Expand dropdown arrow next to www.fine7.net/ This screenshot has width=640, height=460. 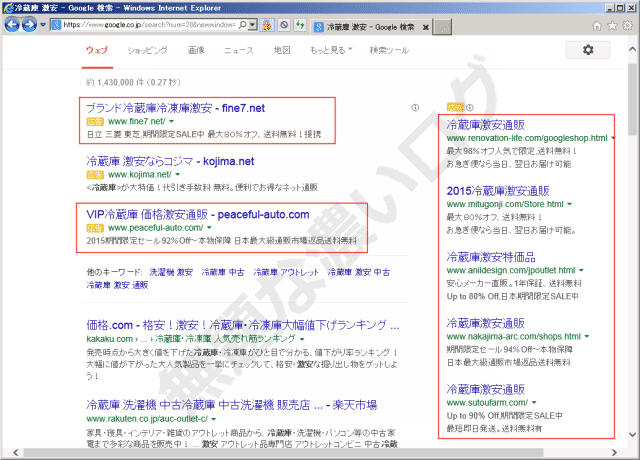tap(171, 121)
